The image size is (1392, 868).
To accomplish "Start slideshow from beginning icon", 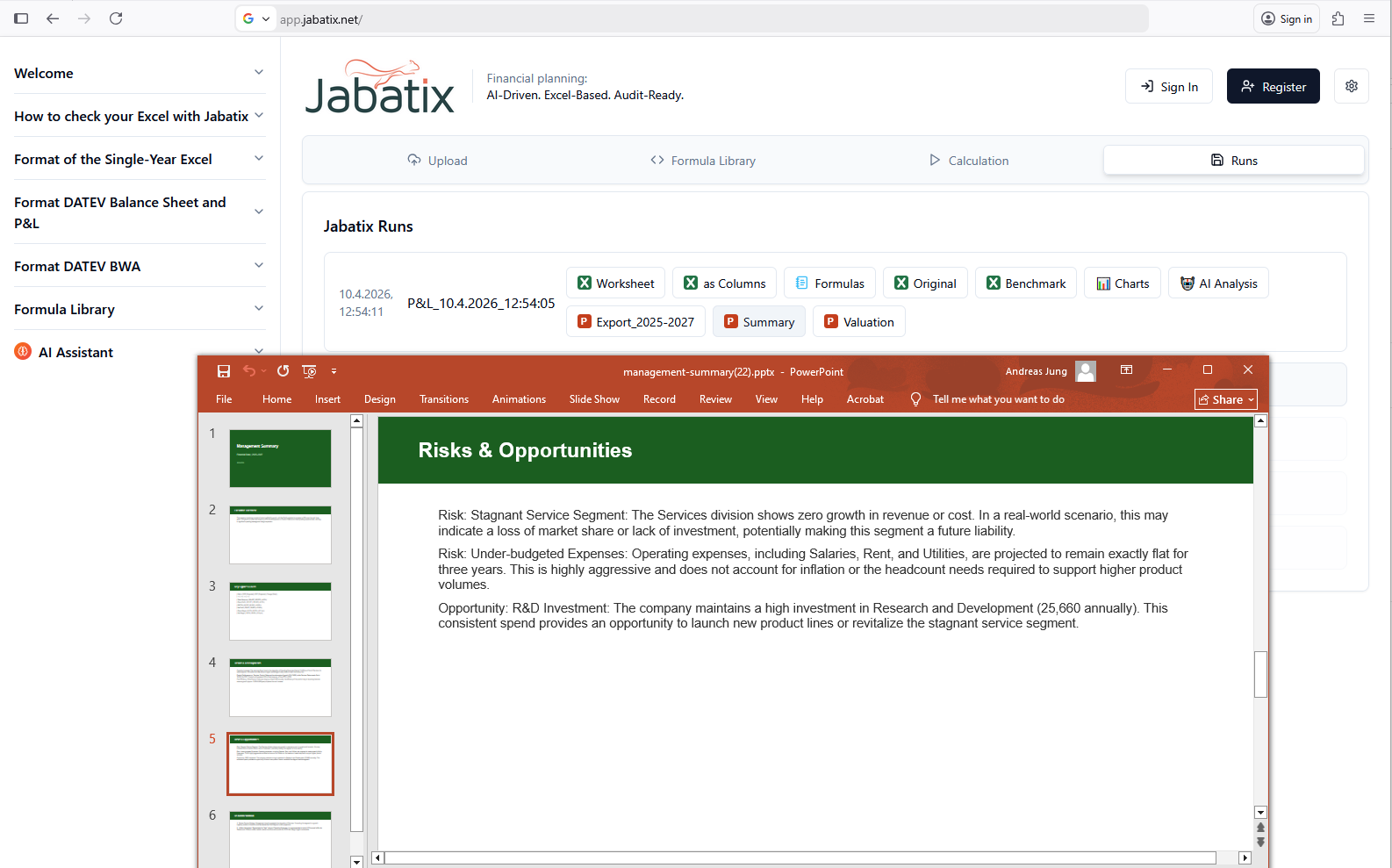I will pyautogui.click(x=309, y=371).
